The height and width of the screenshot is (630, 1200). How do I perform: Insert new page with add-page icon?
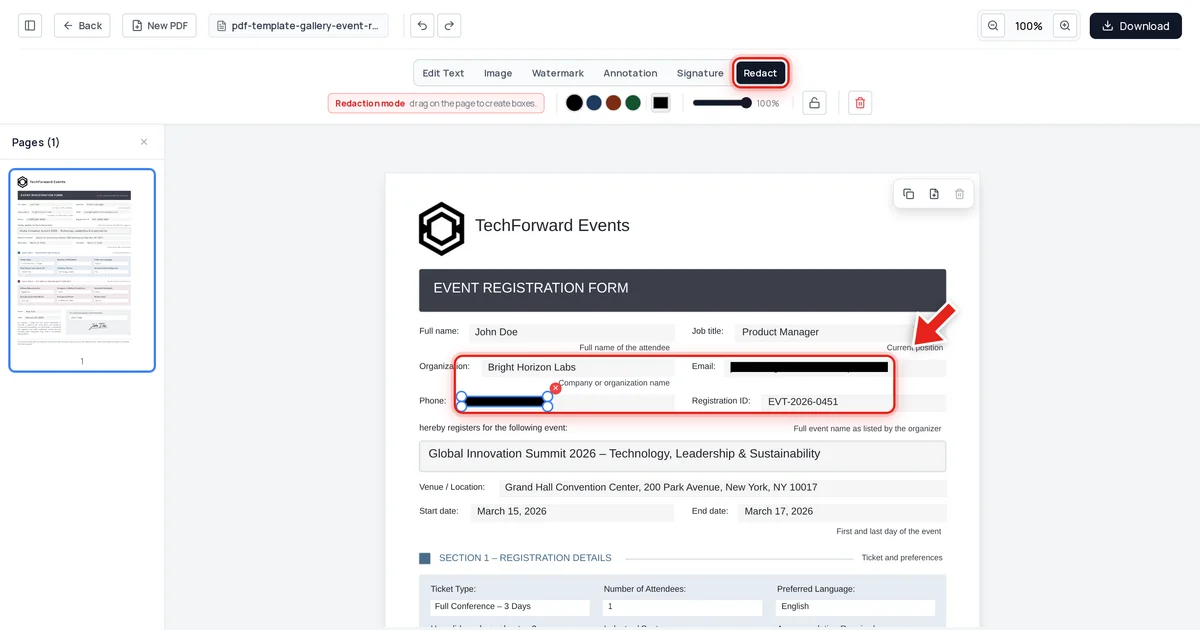point(934,194)
